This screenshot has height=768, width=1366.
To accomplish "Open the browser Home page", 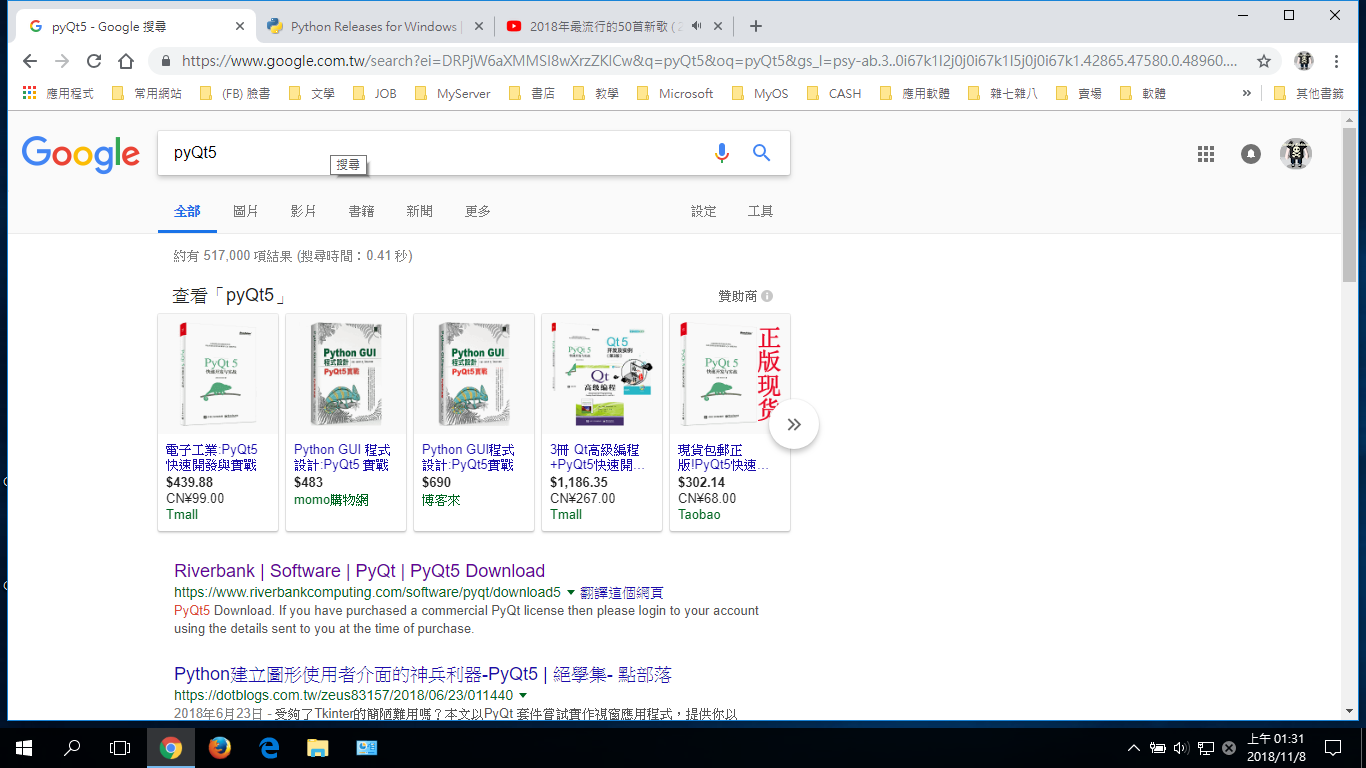I will (x=126, y=61).
